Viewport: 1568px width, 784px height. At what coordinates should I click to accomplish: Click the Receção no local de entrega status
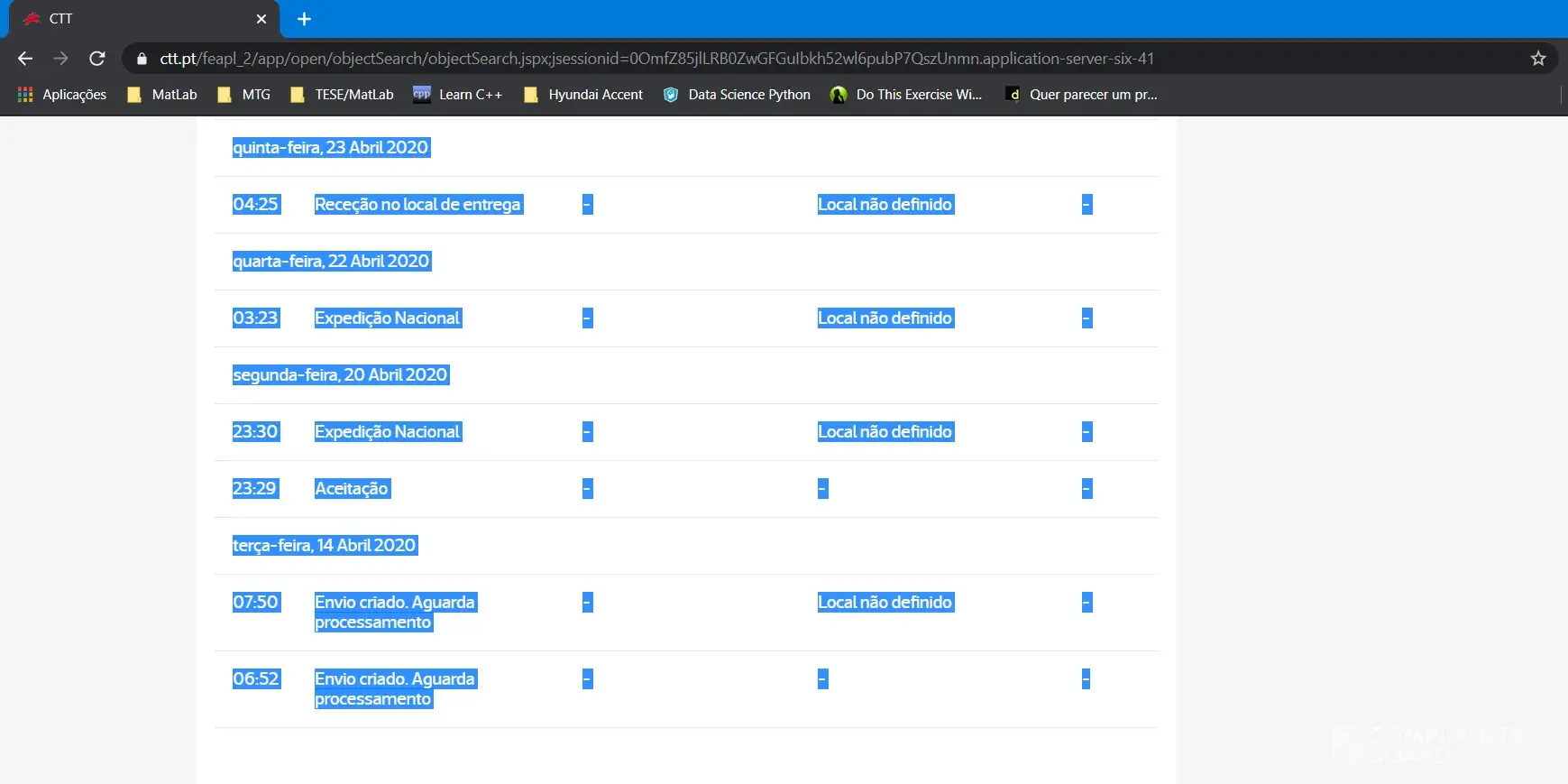point(417,205)
